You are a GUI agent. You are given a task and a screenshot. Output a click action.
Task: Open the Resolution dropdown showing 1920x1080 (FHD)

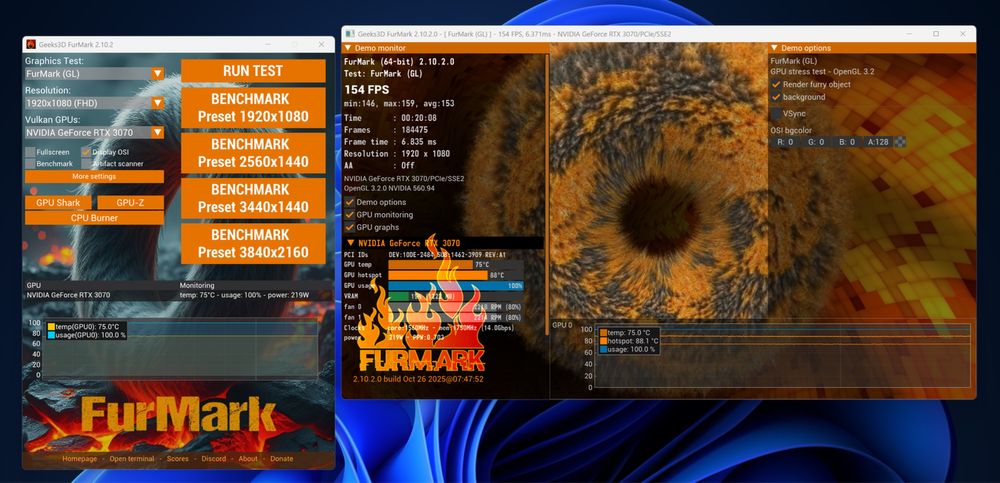(94, 103)
